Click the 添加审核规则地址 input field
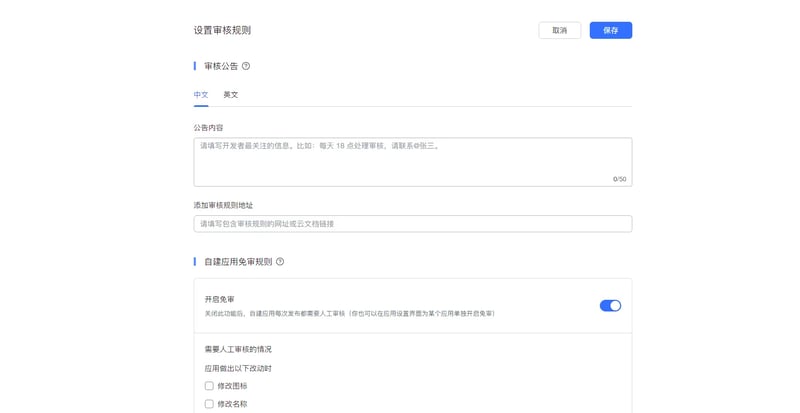Screen dimensions: 800x413 click(413, 224)
